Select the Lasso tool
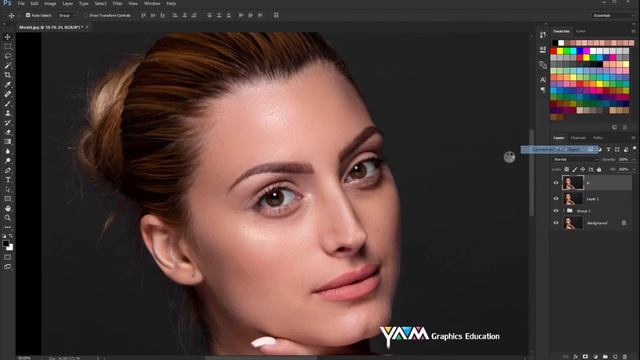The height and width of the screenshot is (360, 640). (8, 56)
